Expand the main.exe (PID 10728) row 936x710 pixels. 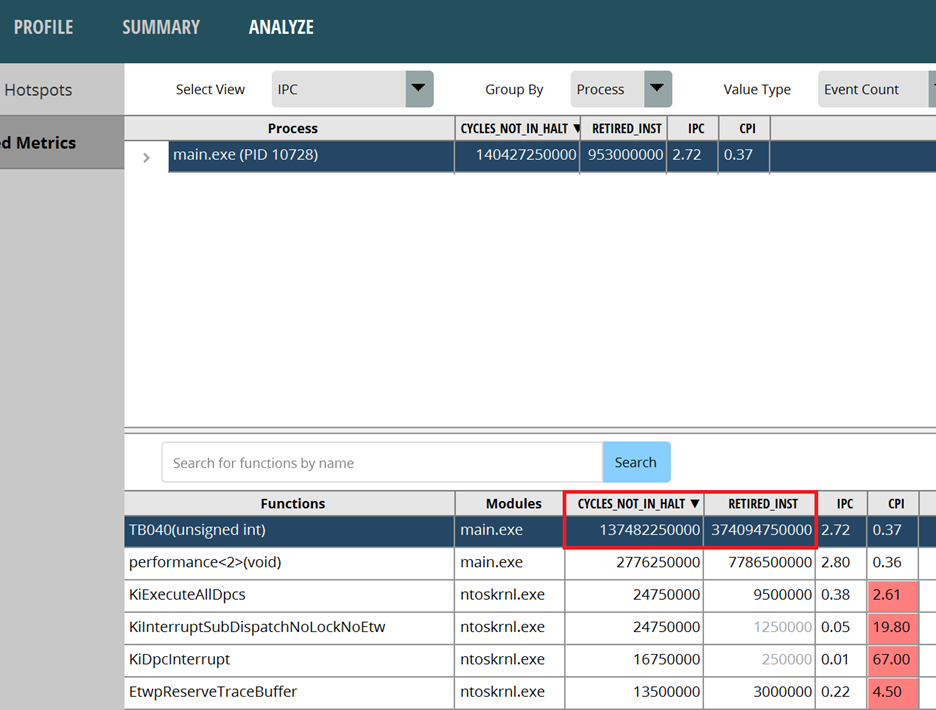click(x=147, y=157)
